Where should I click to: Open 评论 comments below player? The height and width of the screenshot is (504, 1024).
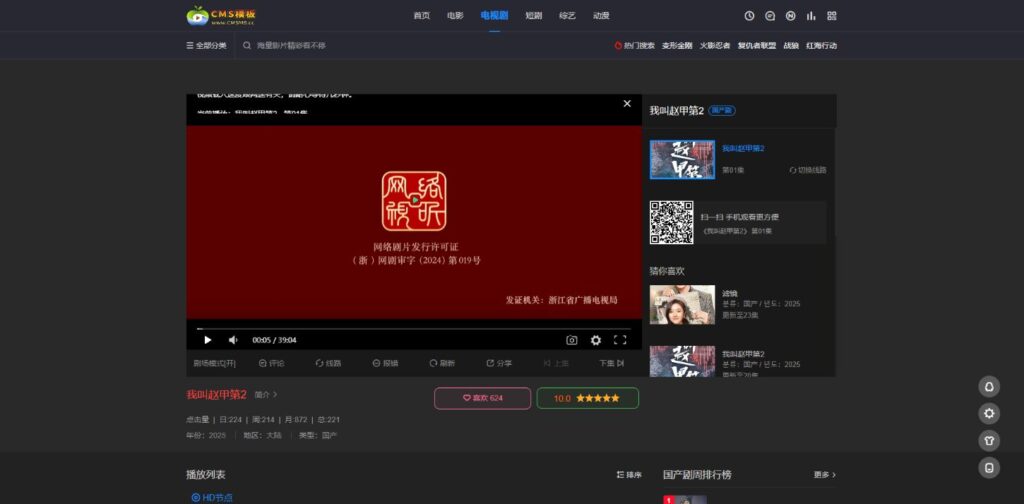[272, 363]
